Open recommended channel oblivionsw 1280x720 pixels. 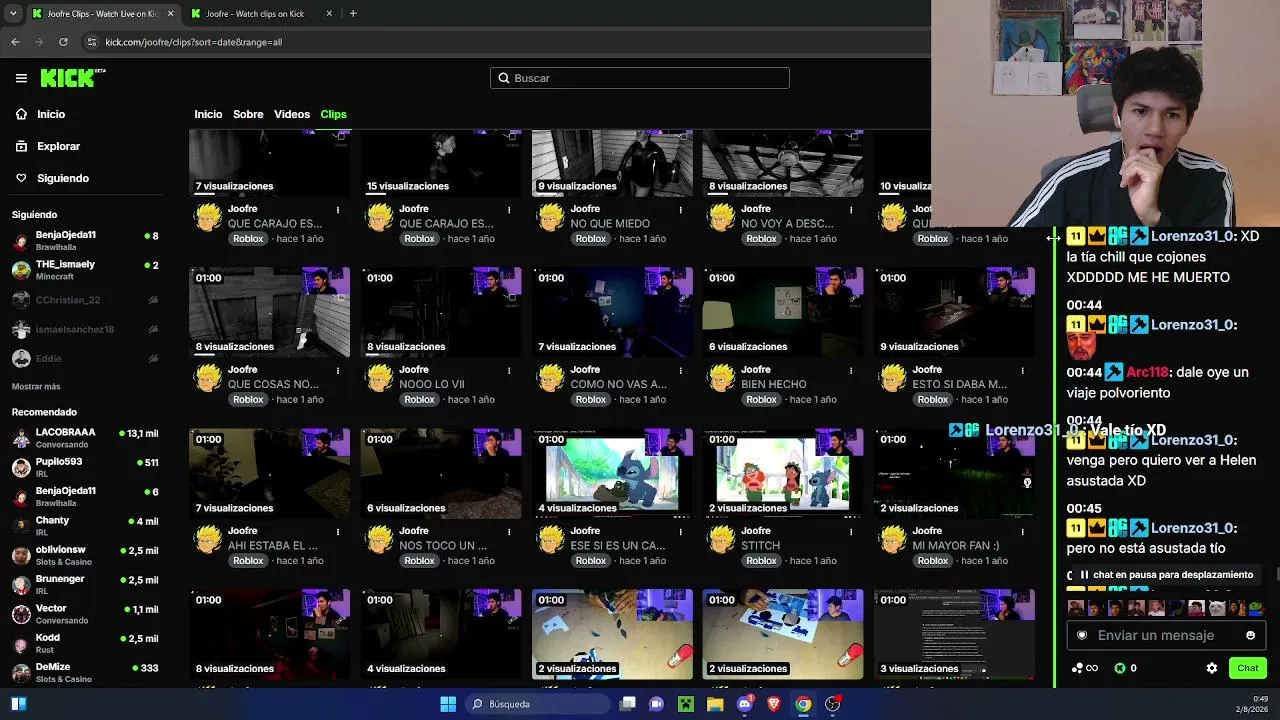pyautogui.click(x=85, y=555)
